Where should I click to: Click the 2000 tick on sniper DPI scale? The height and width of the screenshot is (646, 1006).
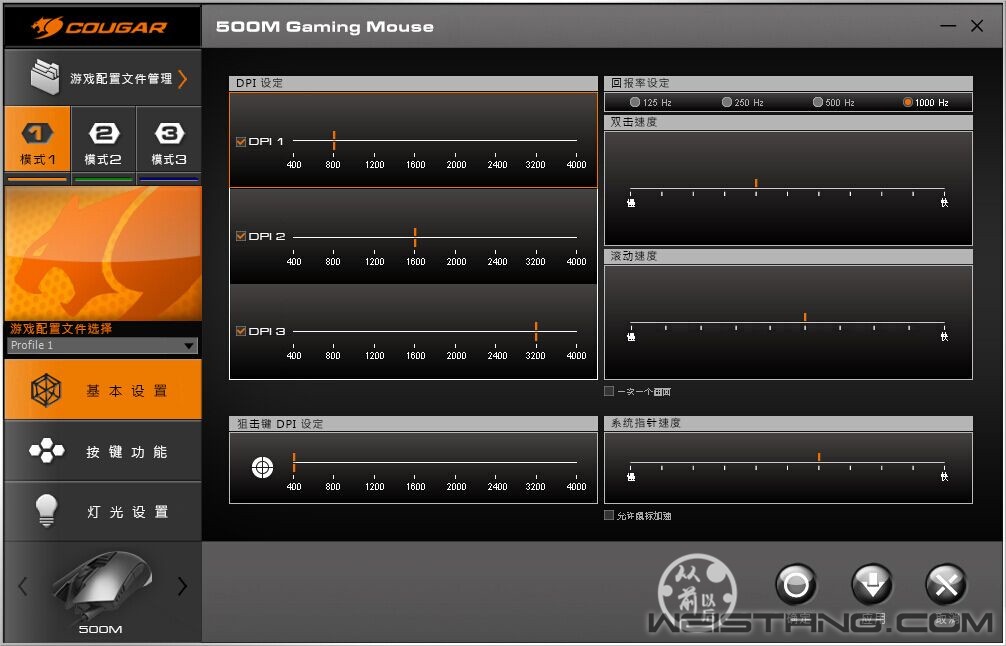click(x=456, y=486)
